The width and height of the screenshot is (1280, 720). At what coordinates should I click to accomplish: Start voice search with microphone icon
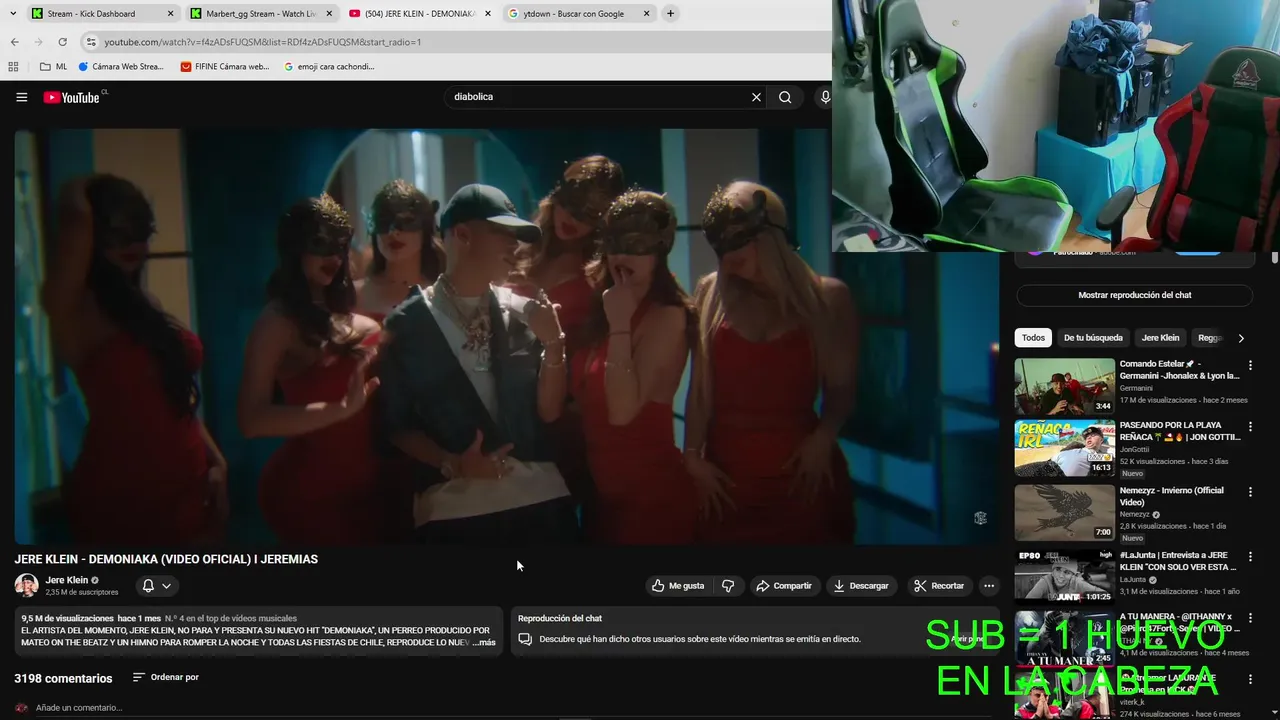click(825, 97)
